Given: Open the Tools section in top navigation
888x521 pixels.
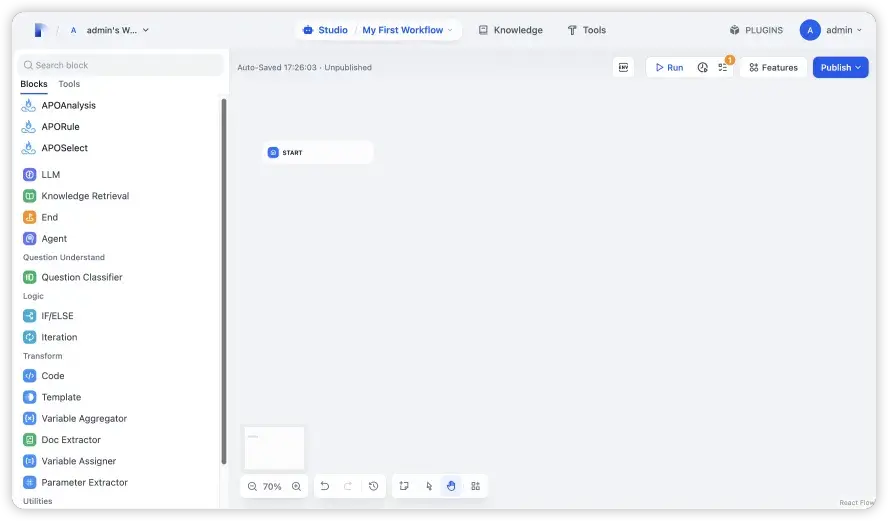Looking at the screenshot, I should (x=587, y=30).
